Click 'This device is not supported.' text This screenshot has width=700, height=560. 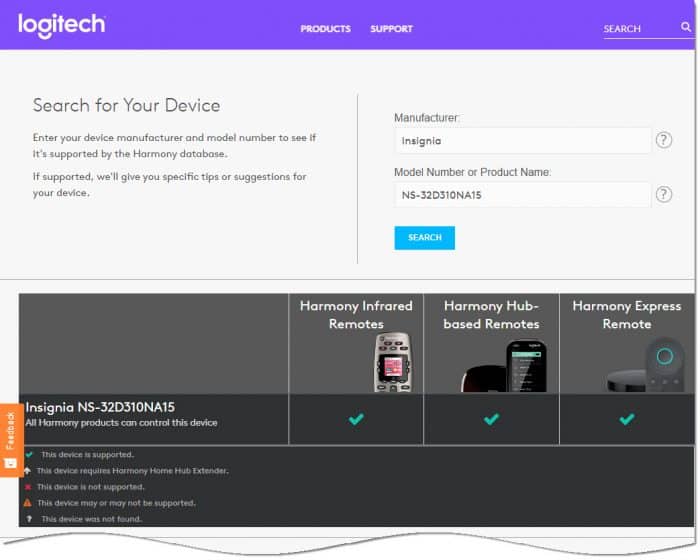[x=91, y=487]
